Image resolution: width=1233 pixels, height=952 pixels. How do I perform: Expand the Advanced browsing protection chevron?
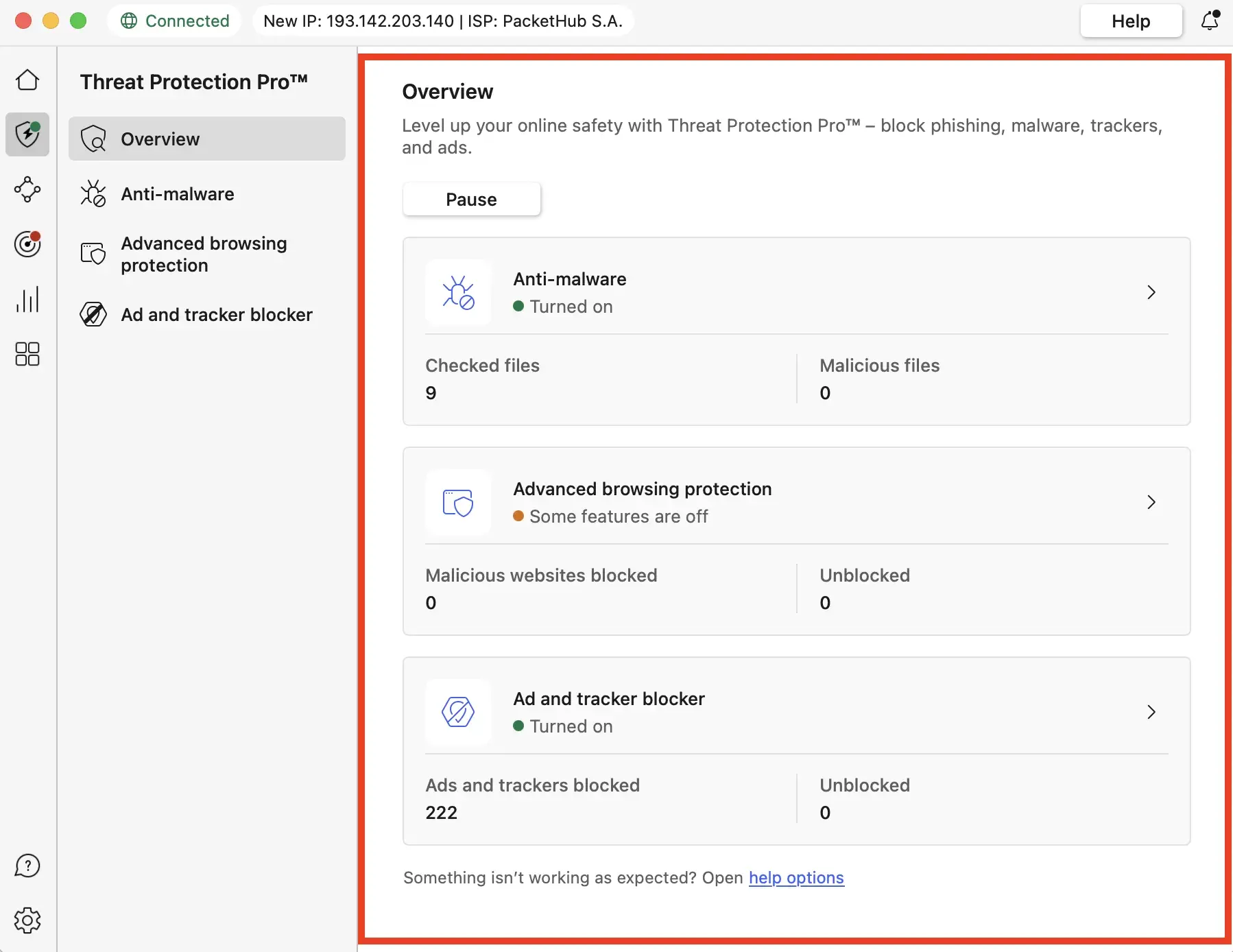[x=1151, y=502]
